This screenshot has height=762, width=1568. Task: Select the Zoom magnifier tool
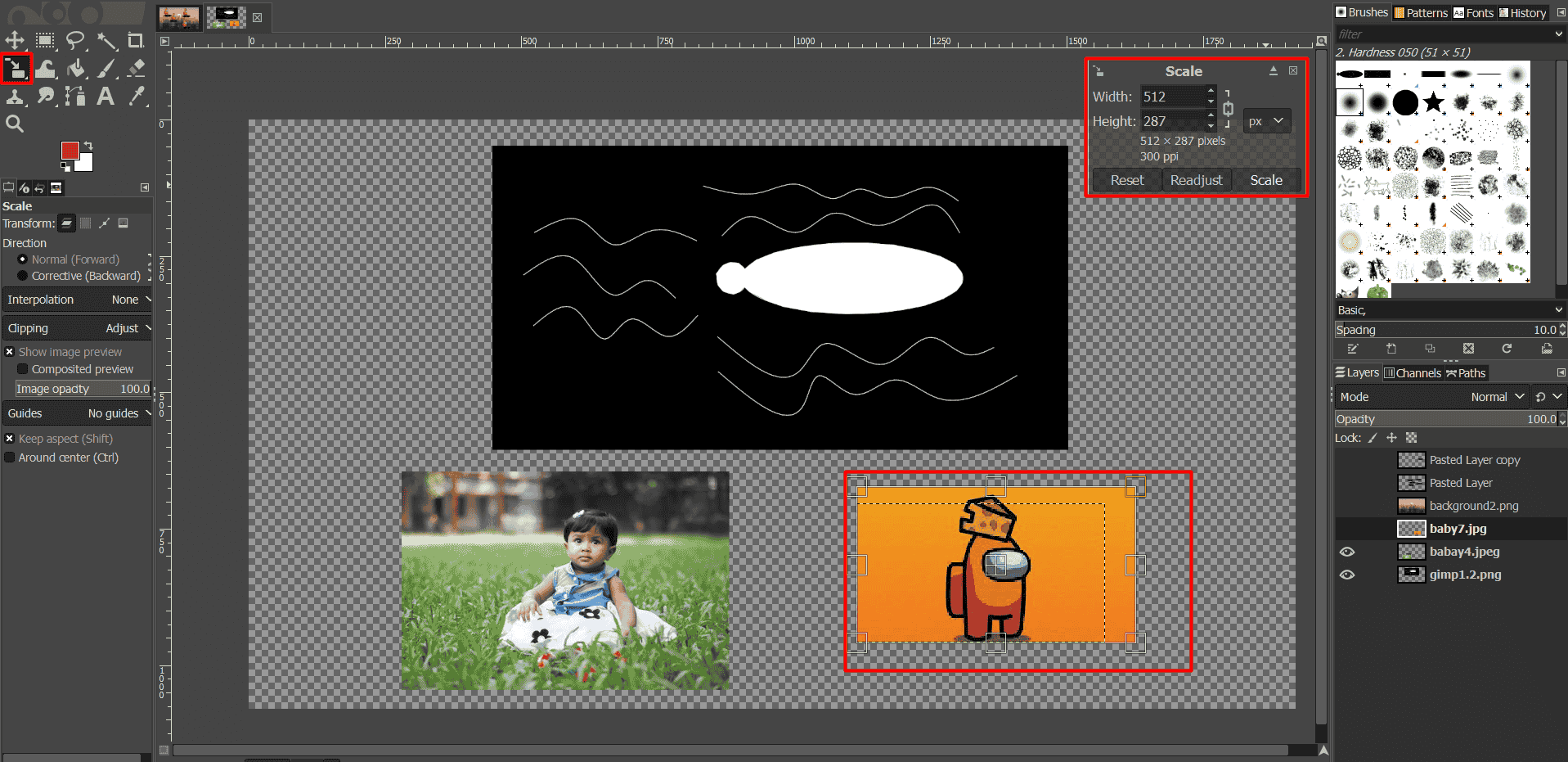[15, 124]
